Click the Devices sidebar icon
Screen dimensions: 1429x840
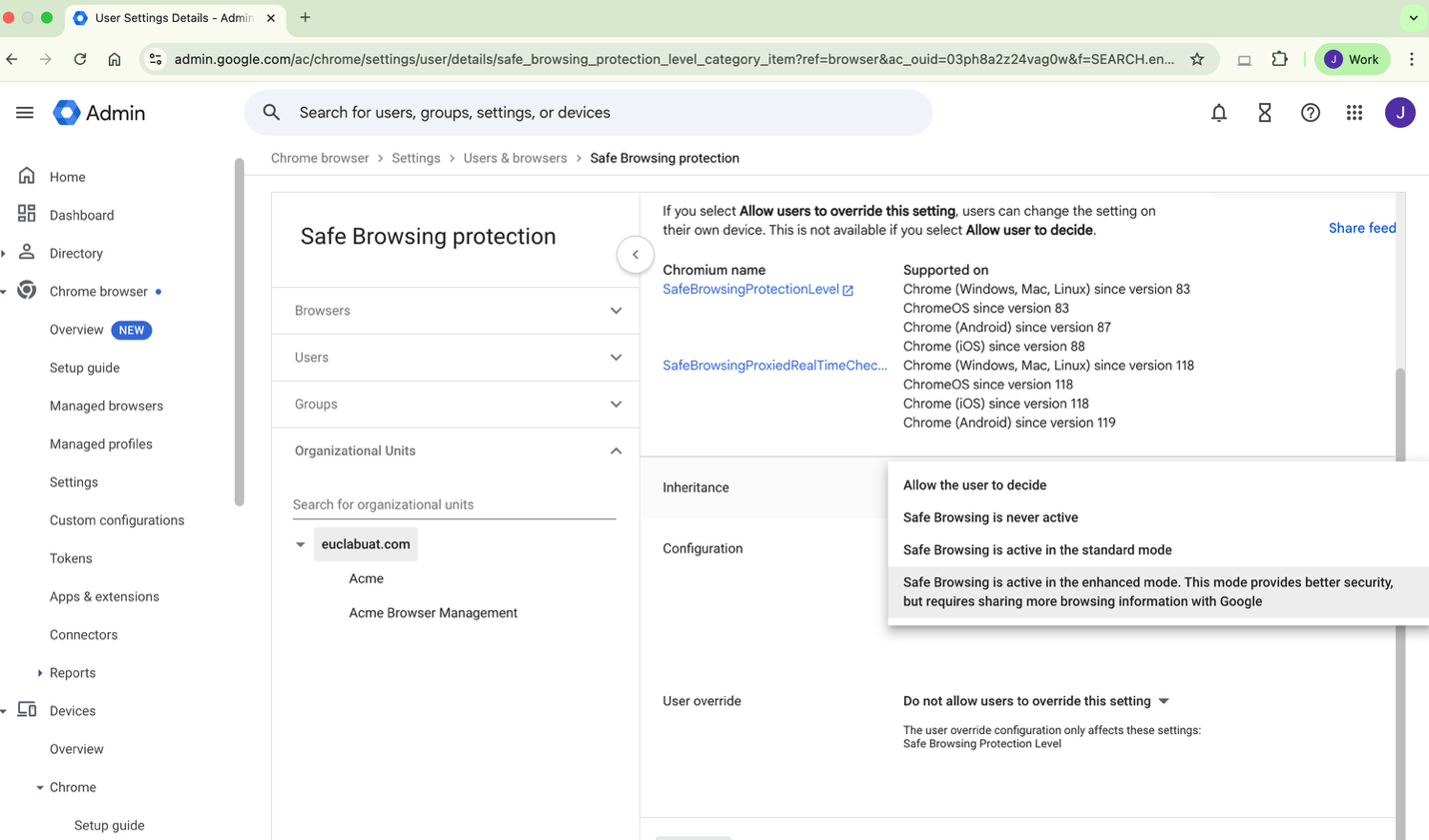point(27,710)
